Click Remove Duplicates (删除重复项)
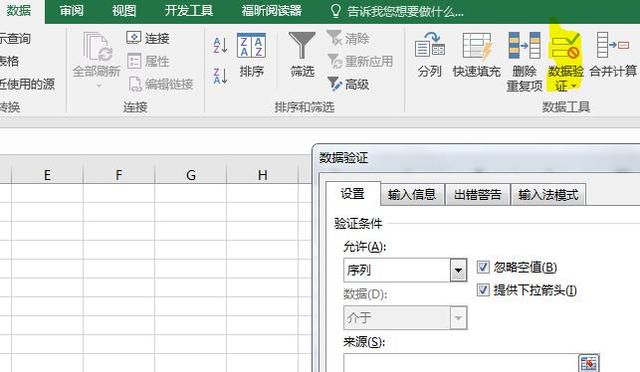The width and height of the screenshot is (640, 372). coord(524,62)
